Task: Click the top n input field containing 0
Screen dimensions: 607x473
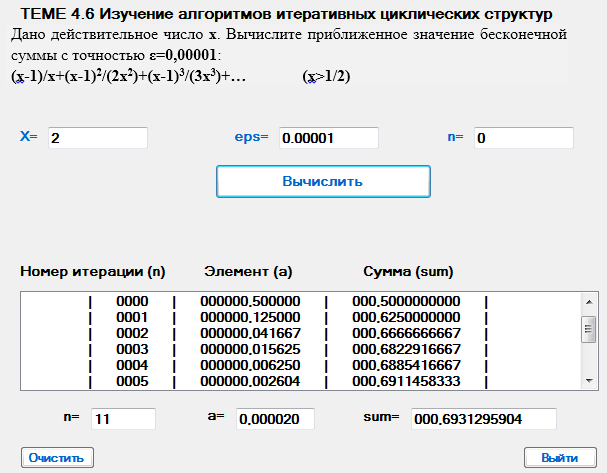Action: 523,138
